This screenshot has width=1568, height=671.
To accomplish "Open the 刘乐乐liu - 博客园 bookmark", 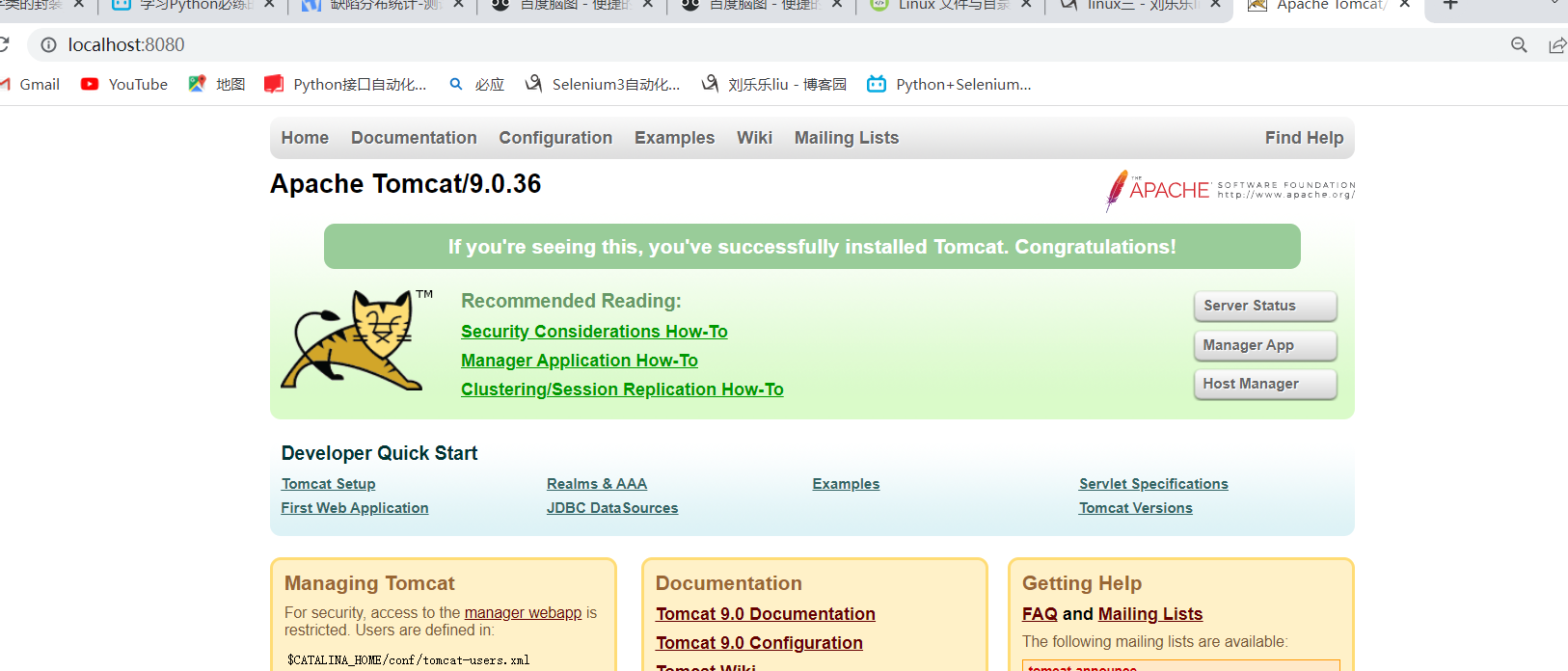I will 773,85.
